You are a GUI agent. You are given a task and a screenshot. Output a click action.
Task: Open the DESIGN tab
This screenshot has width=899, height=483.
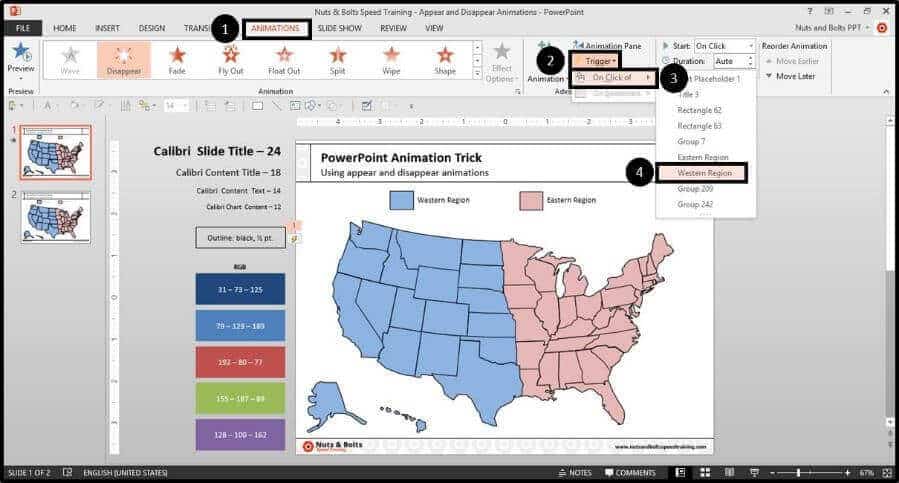(151, 28)
